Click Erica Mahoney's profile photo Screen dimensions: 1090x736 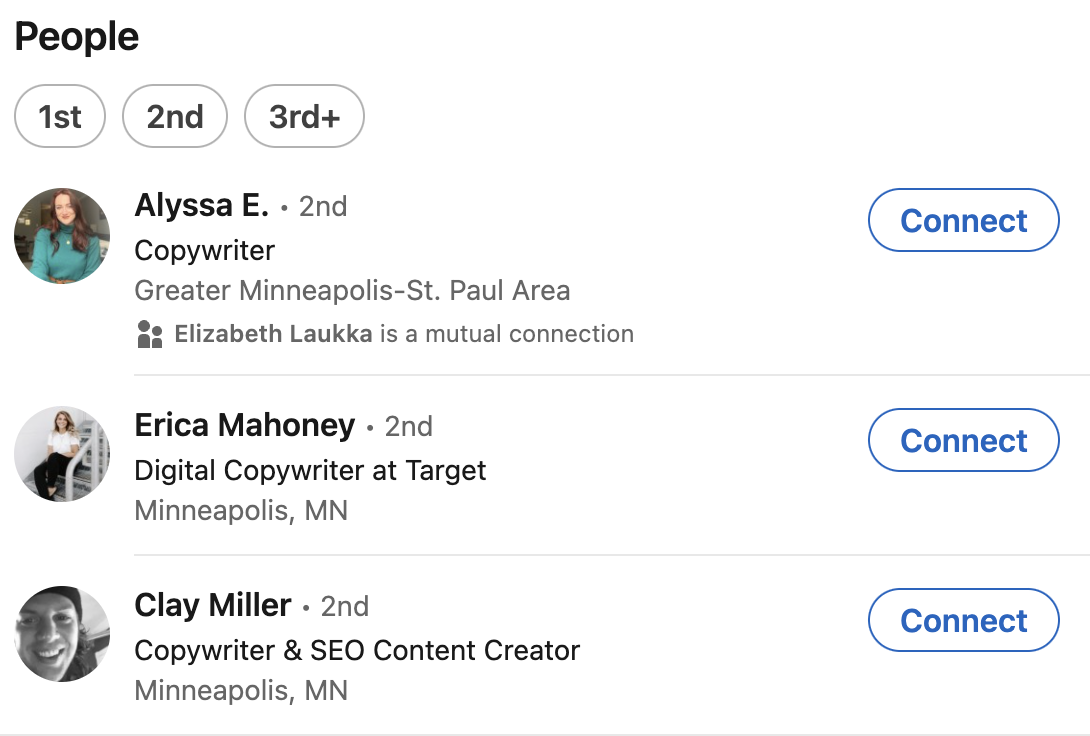(61, 454)
